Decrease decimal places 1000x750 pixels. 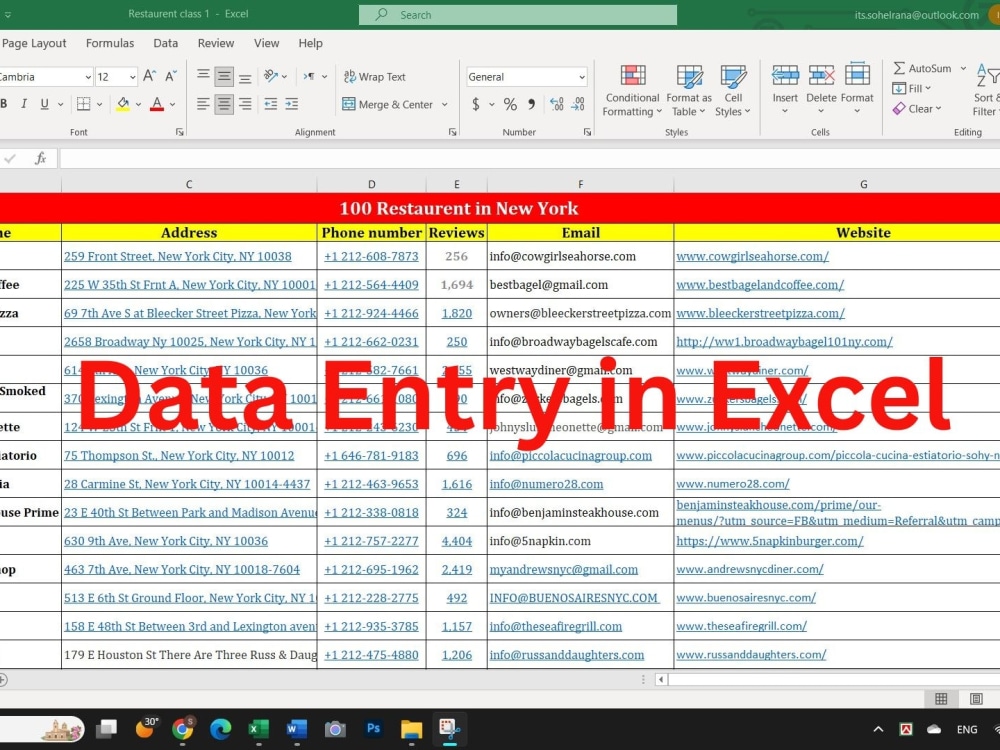(x=578, y=104)
